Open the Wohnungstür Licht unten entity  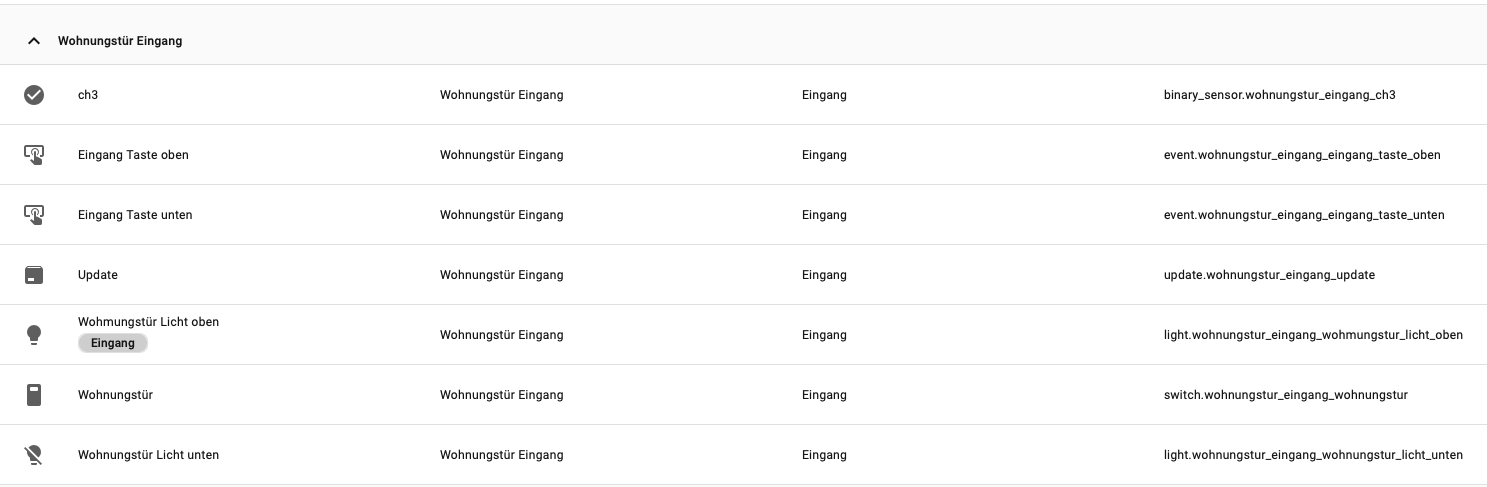[148, 455]
